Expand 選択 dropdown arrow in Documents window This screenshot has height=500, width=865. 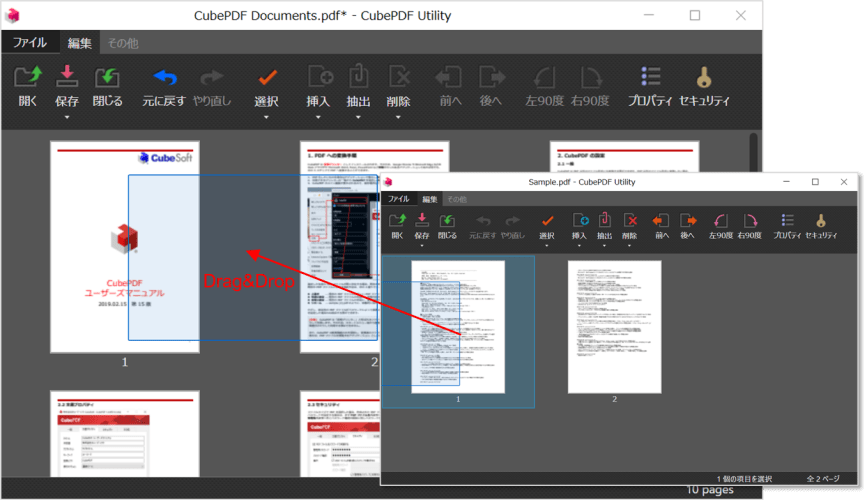pos(266,118)
